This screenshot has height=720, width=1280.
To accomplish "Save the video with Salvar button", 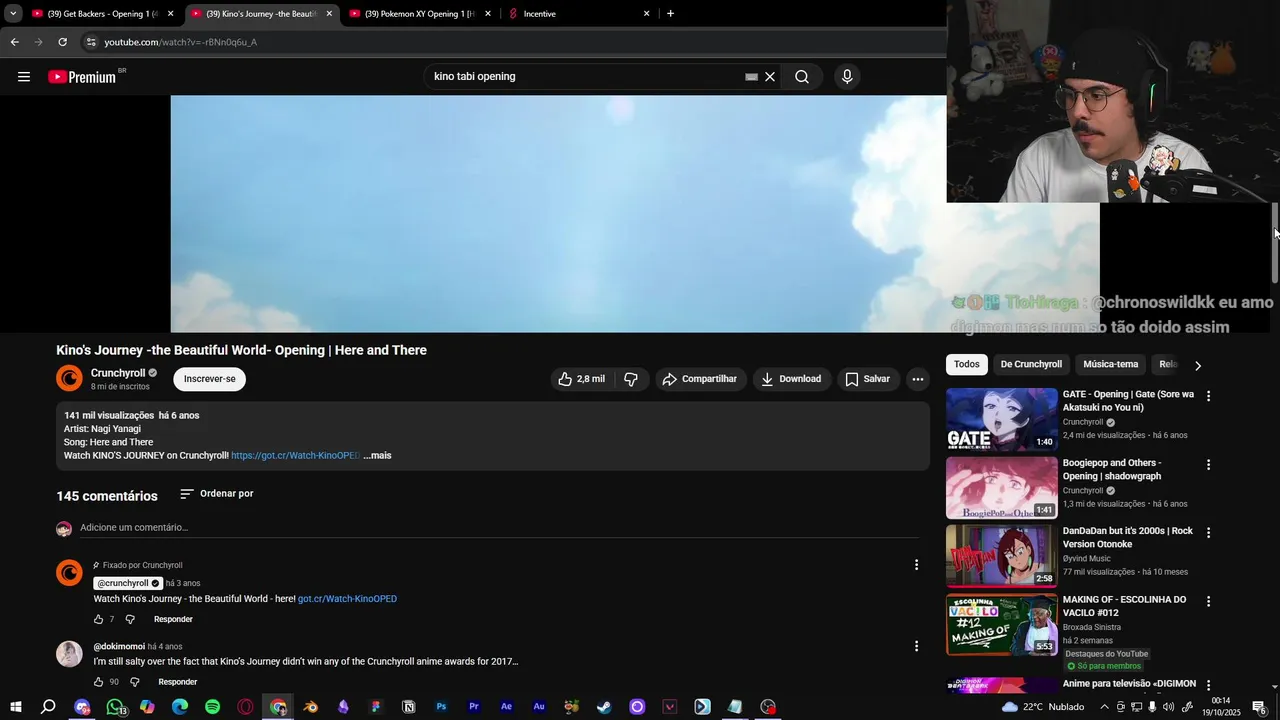I will pos(867,379).
